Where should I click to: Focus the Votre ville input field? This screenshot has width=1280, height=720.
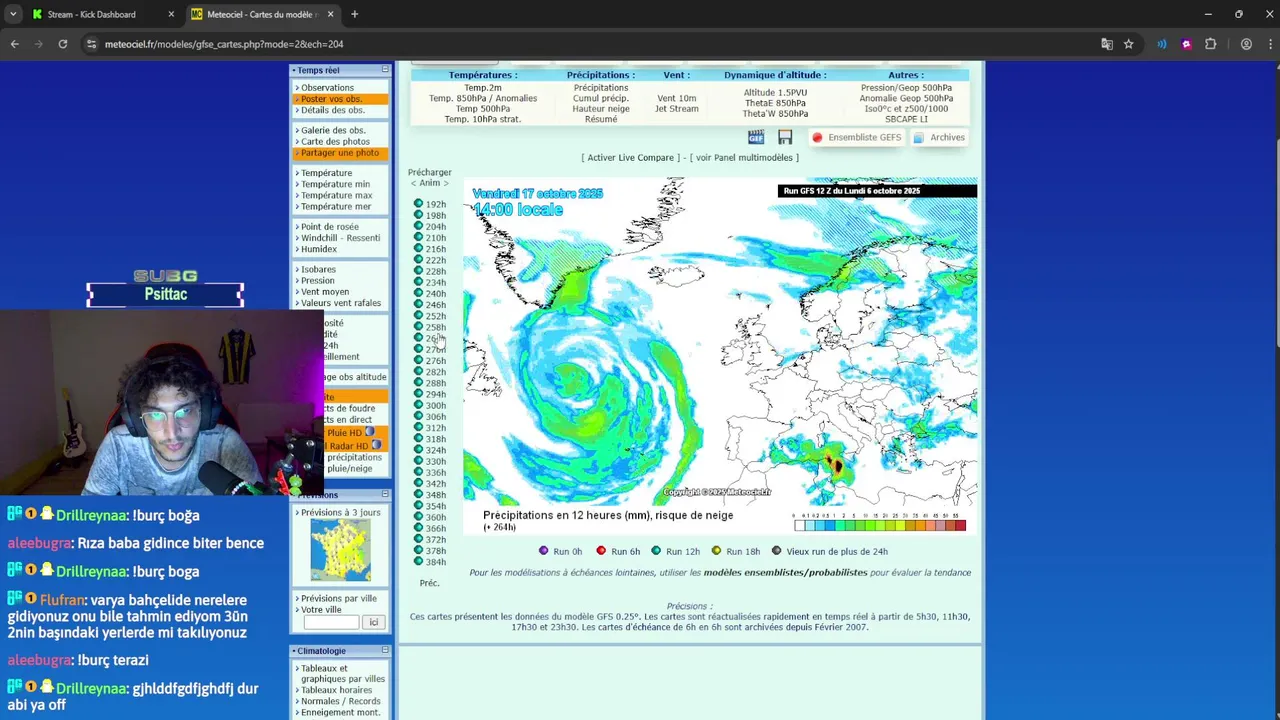[x=331, y=622]
